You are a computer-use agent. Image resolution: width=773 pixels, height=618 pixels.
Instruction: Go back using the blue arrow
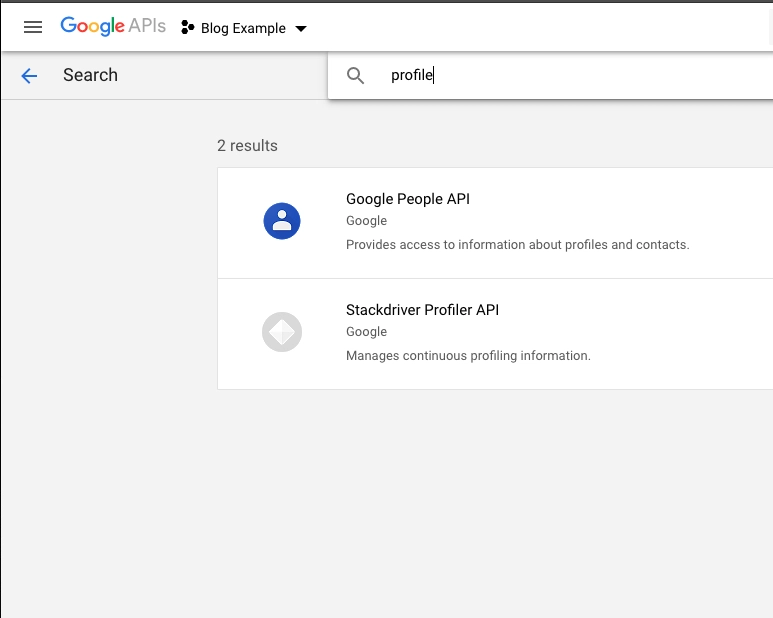(29, 76)
